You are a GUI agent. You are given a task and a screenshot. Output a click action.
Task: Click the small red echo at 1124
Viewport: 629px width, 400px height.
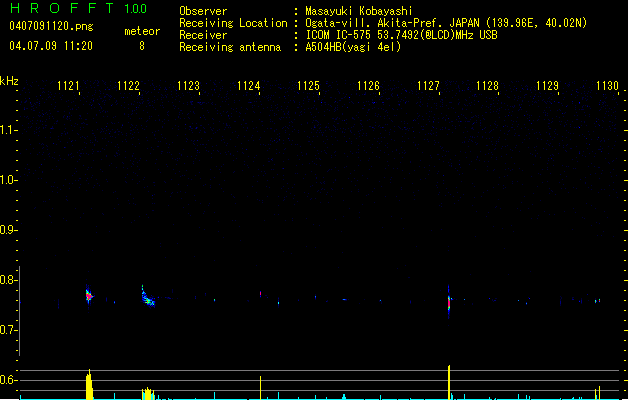coord(260,293)
